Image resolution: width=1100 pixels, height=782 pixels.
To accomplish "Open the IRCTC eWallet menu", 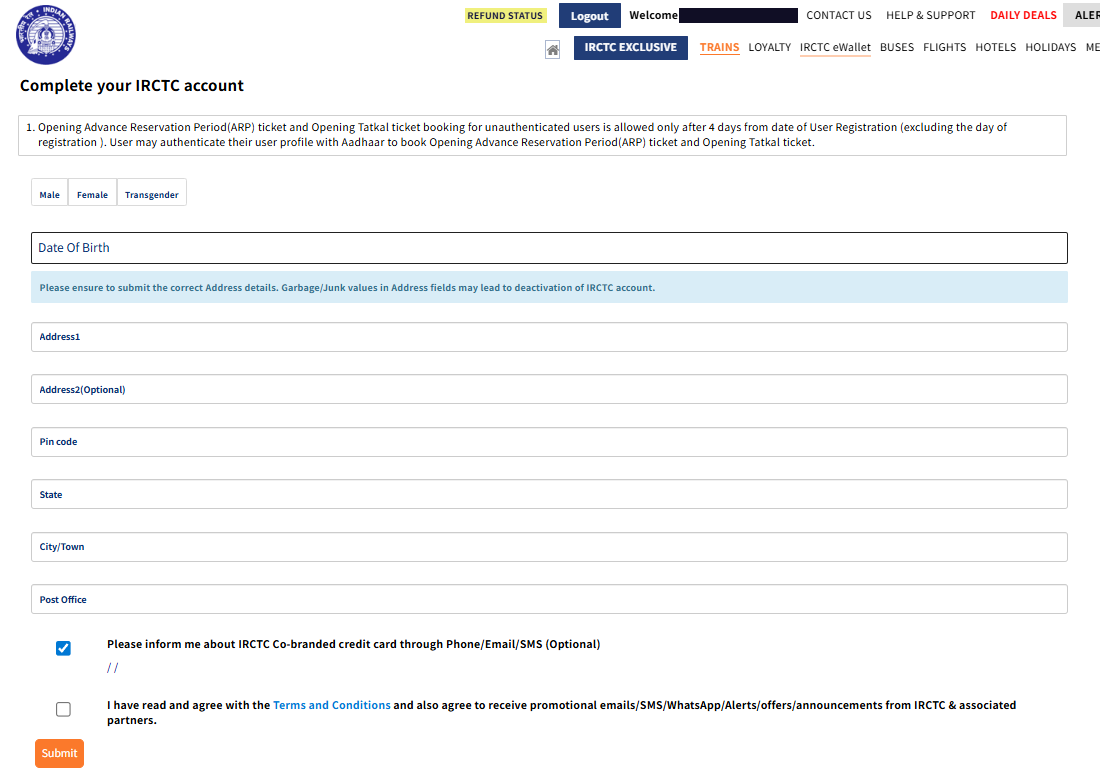I will pyautogui.click(x=835, y=47).
